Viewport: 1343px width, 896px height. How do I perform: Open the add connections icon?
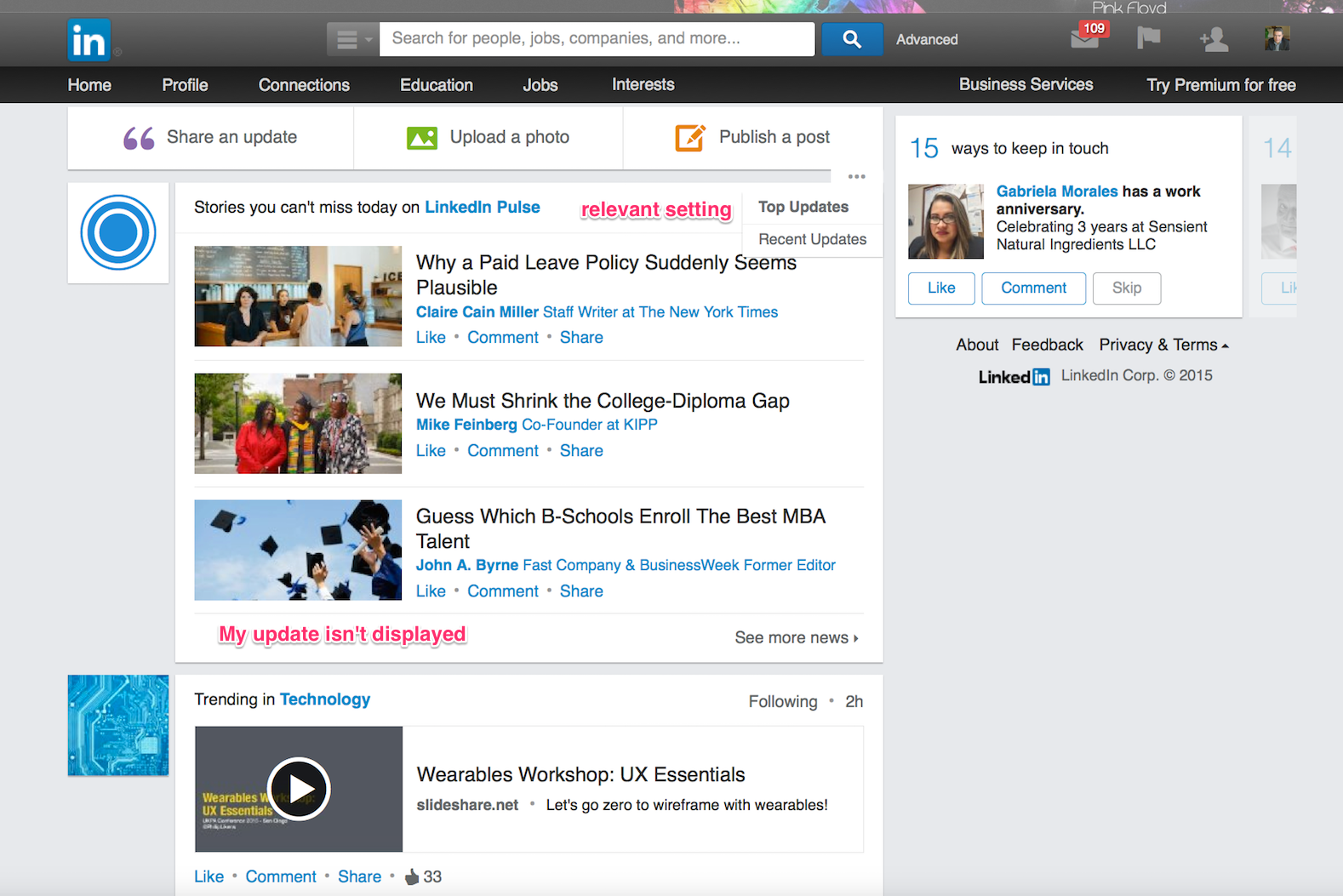1214,39
